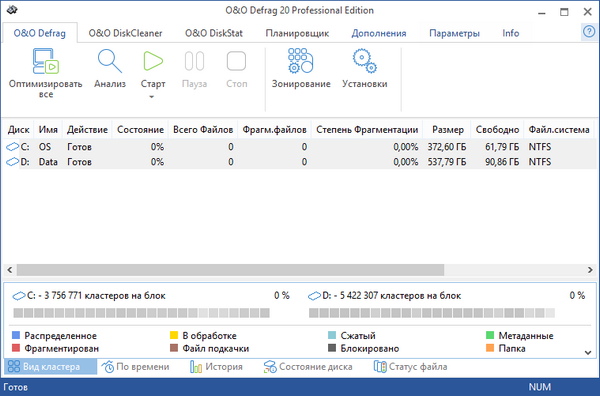Click '3 756 771 кластеров на блок' label
Screen dimensions: 600x396
pos(105,296)
